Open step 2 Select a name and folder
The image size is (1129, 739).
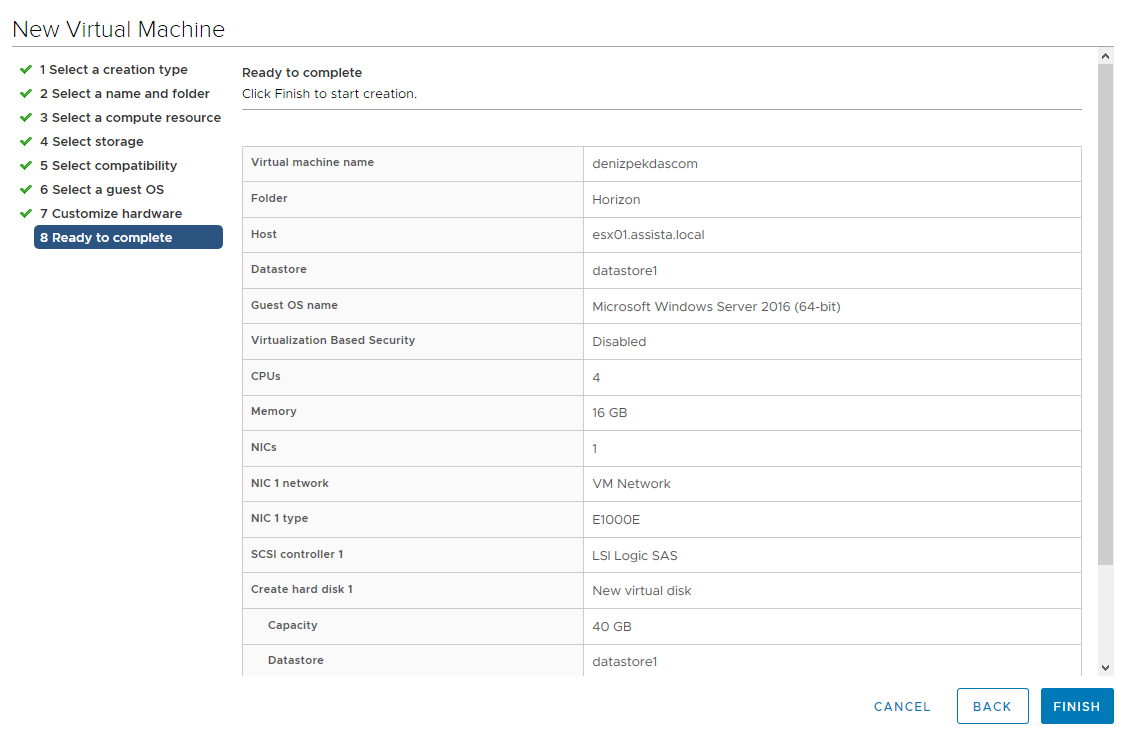[x=125, y=94]
